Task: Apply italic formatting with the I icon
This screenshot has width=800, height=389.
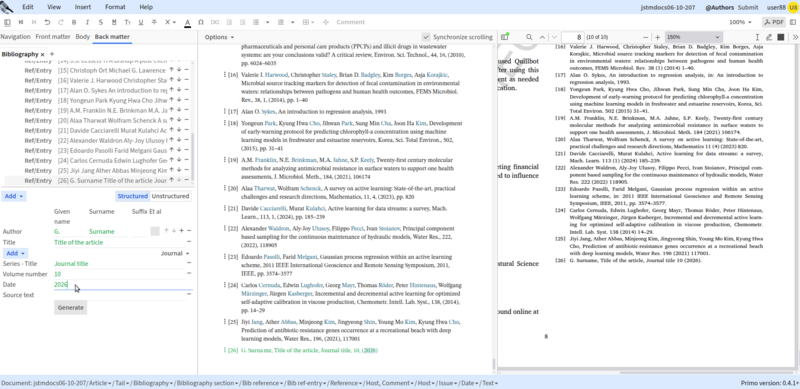Action: click(87, 22)
